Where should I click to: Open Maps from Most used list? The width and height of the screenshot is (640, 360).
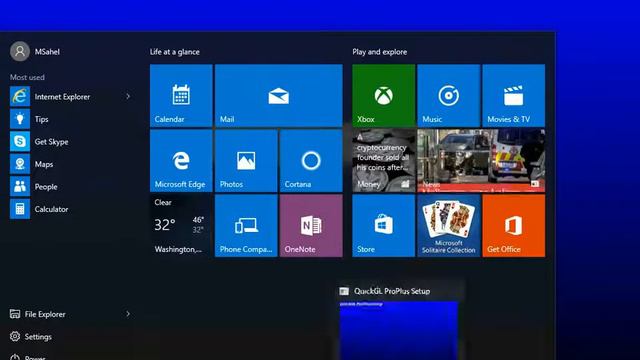(x=71, y=164)
